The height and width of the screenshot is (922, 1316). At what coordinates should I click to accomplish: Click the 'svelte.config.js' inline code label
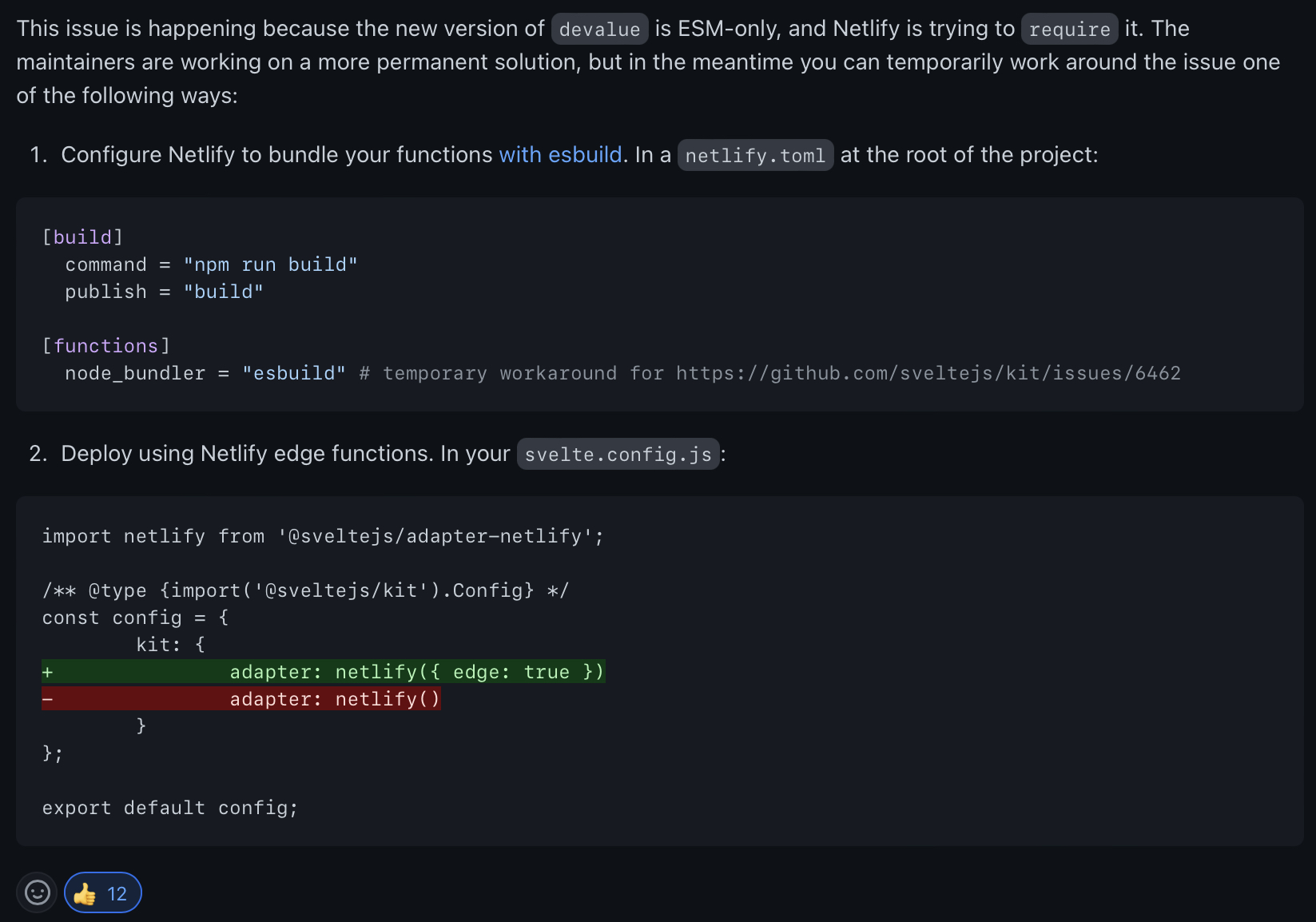pyautogui.click(x=618, y=454)
